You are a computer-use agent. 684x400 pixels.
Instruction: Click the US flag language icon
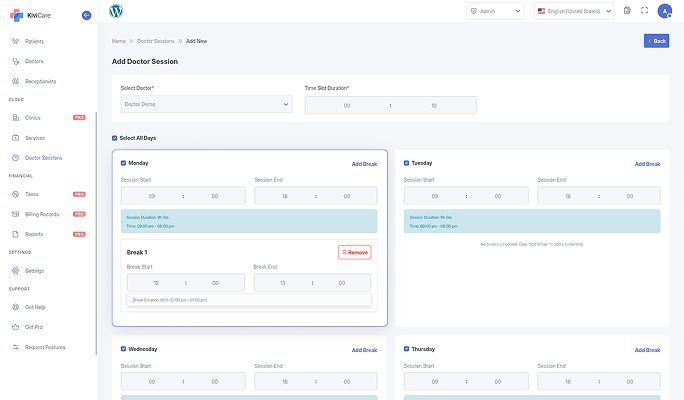541,11
